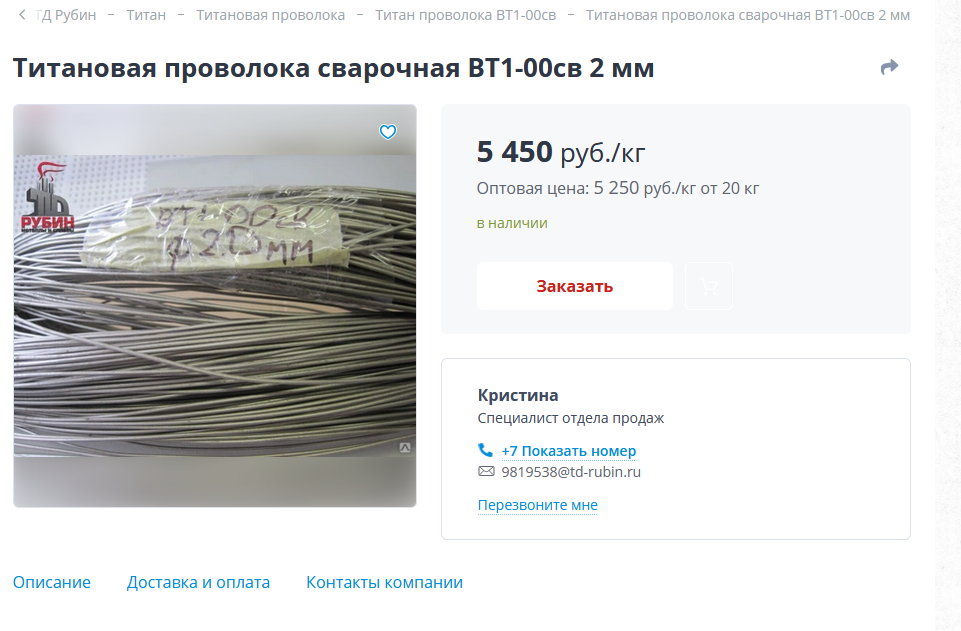This screenshot has height=631, width=961.
Task: Click the Рубин logo on photo
Action: 47,197
